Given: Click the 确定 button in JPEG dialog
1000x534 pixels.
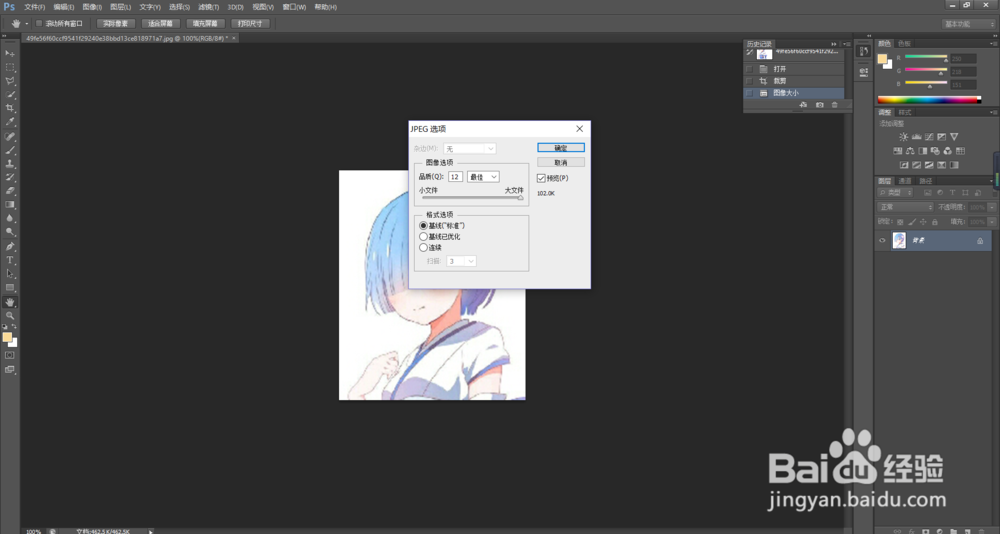Looking at the screenshot, I should (x=561, y=147).
